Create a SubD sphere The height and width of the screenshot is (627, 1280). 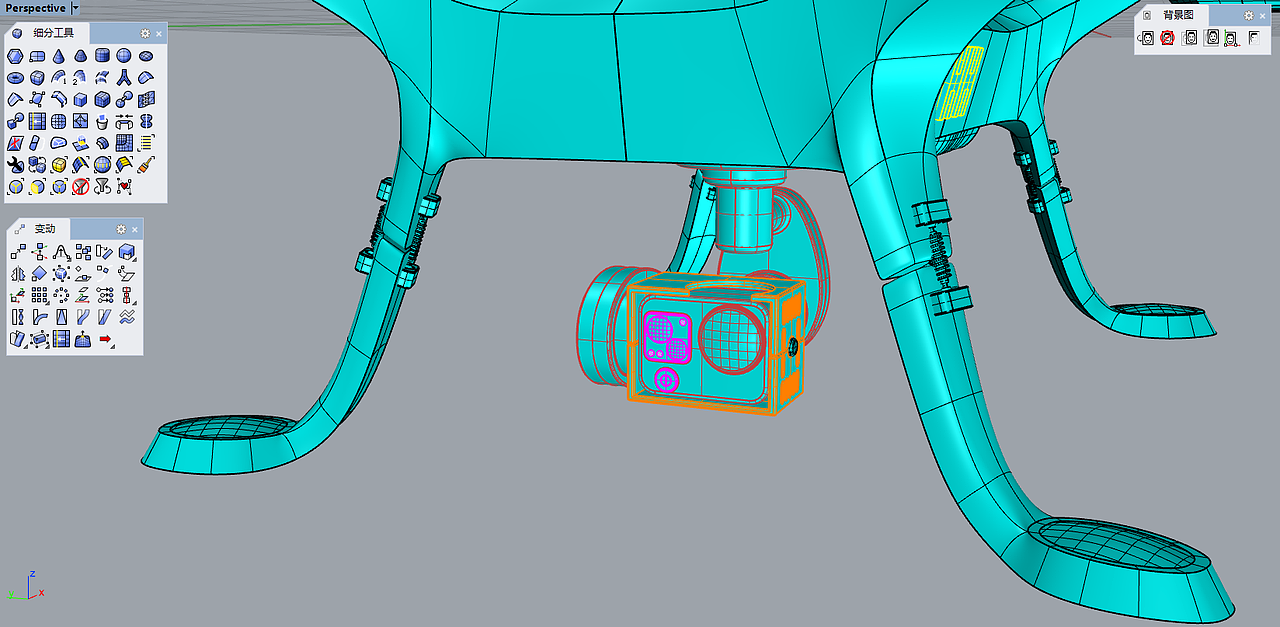click(123, 56)
